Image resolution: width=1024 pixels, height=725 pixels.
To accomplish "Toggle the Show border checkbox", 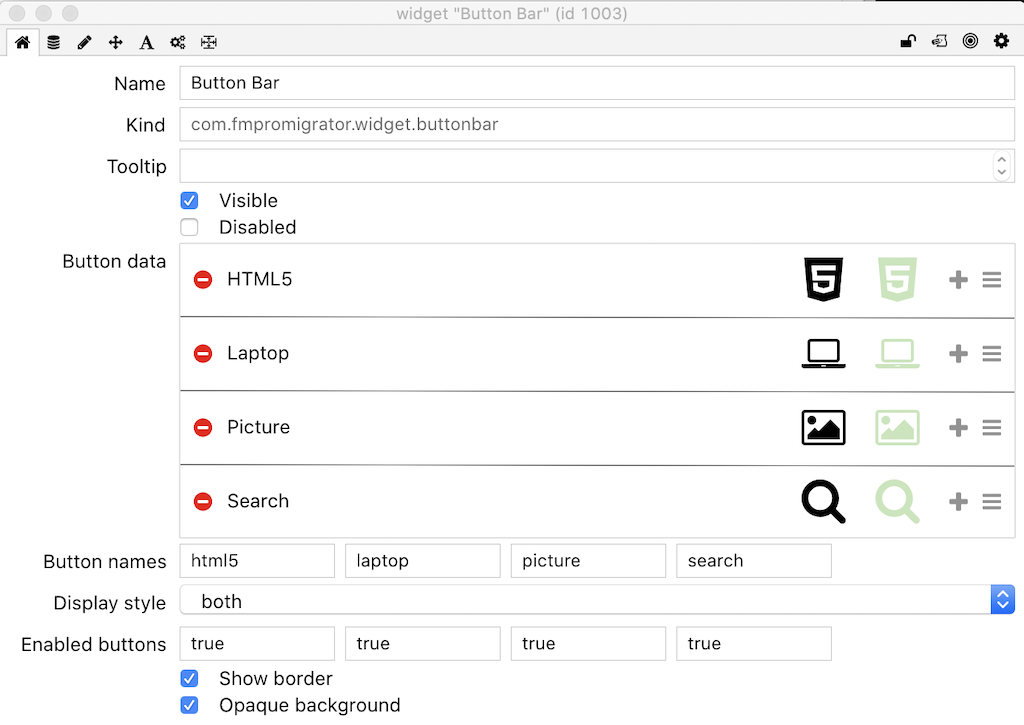I will 189,679.
